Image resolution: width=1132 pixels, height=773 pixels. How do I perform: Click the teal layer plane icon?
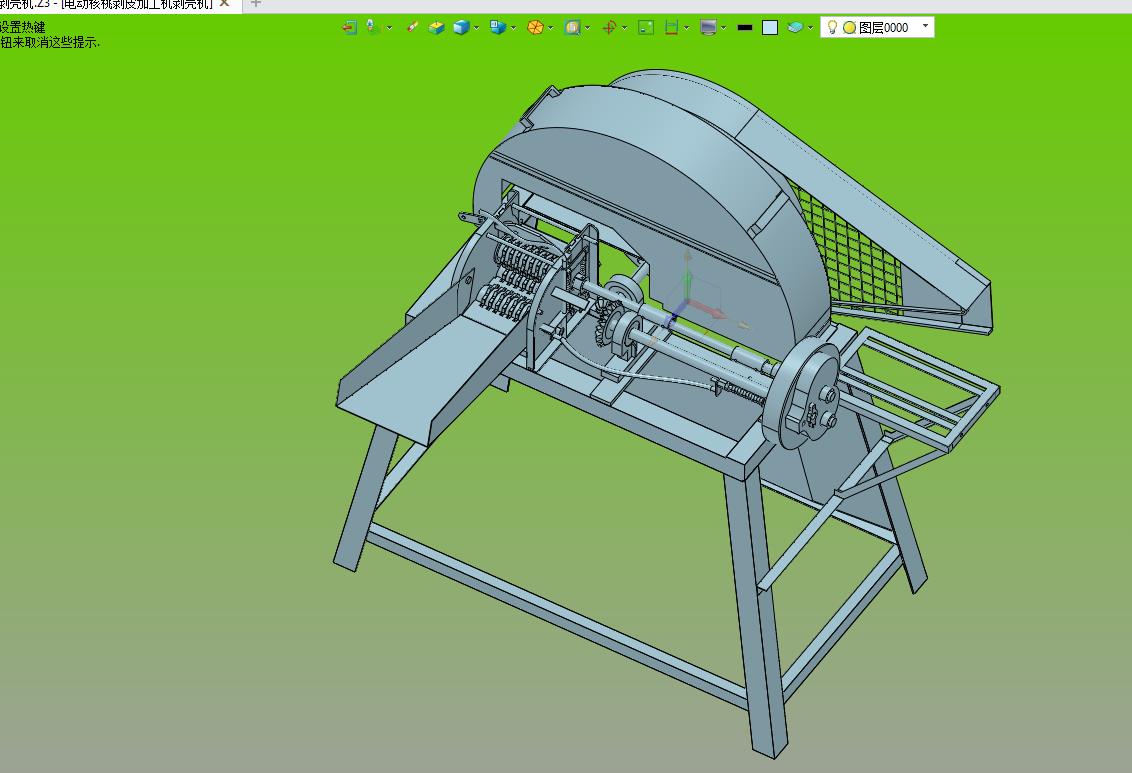click(795, 27)
